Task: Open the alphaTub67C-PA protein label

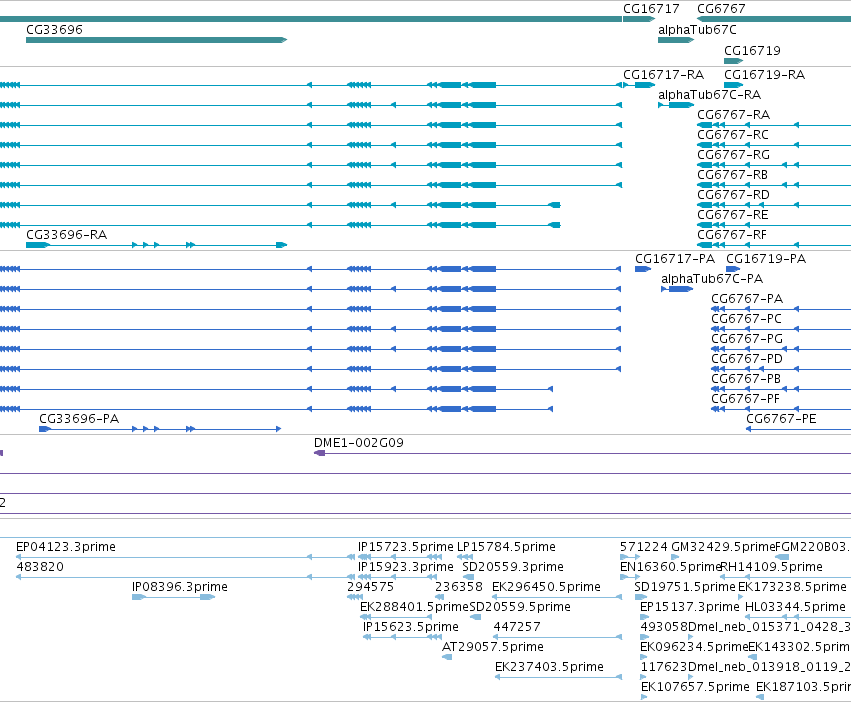Action: [712, 279]
